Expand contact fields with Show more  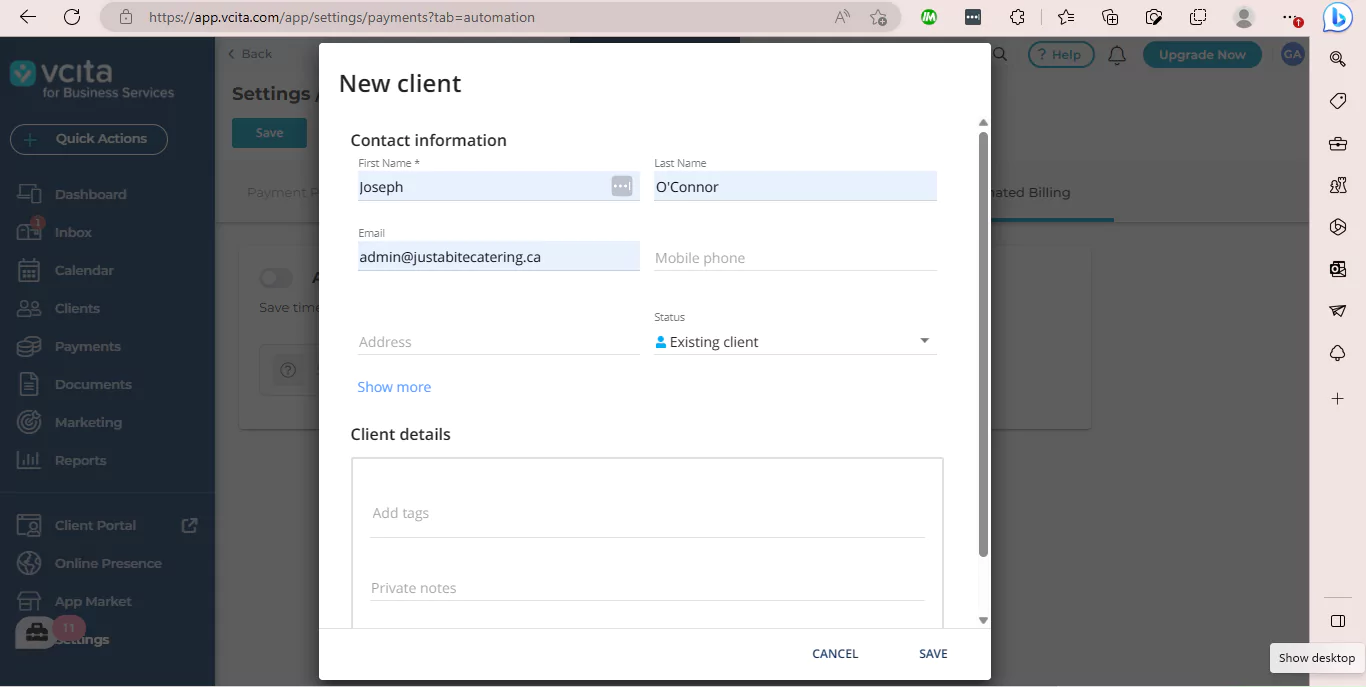pyautogui.click(x=394, y=387)
